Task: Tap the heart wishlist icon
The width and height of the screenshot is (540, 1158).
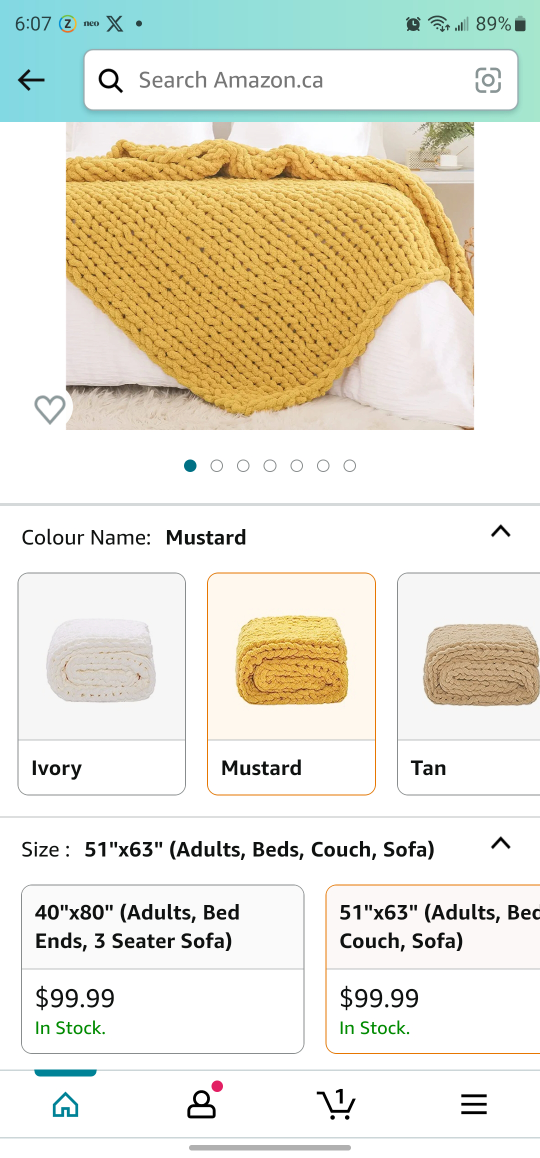Action: click(49, 409)
